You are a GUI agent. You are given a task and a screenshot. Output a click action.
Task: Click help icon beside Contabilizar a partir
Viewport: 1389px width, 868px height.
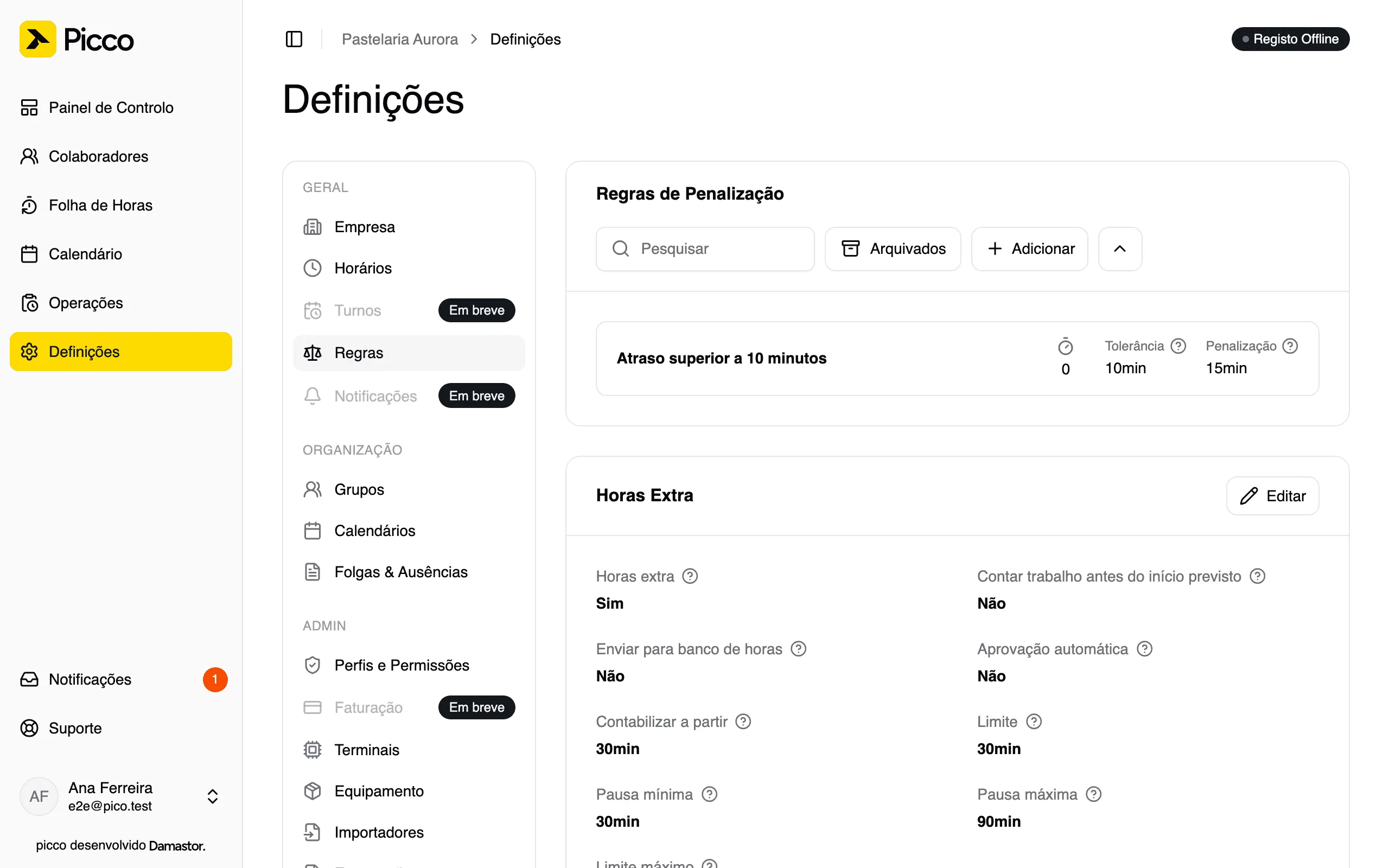click(x=743, y=722)
